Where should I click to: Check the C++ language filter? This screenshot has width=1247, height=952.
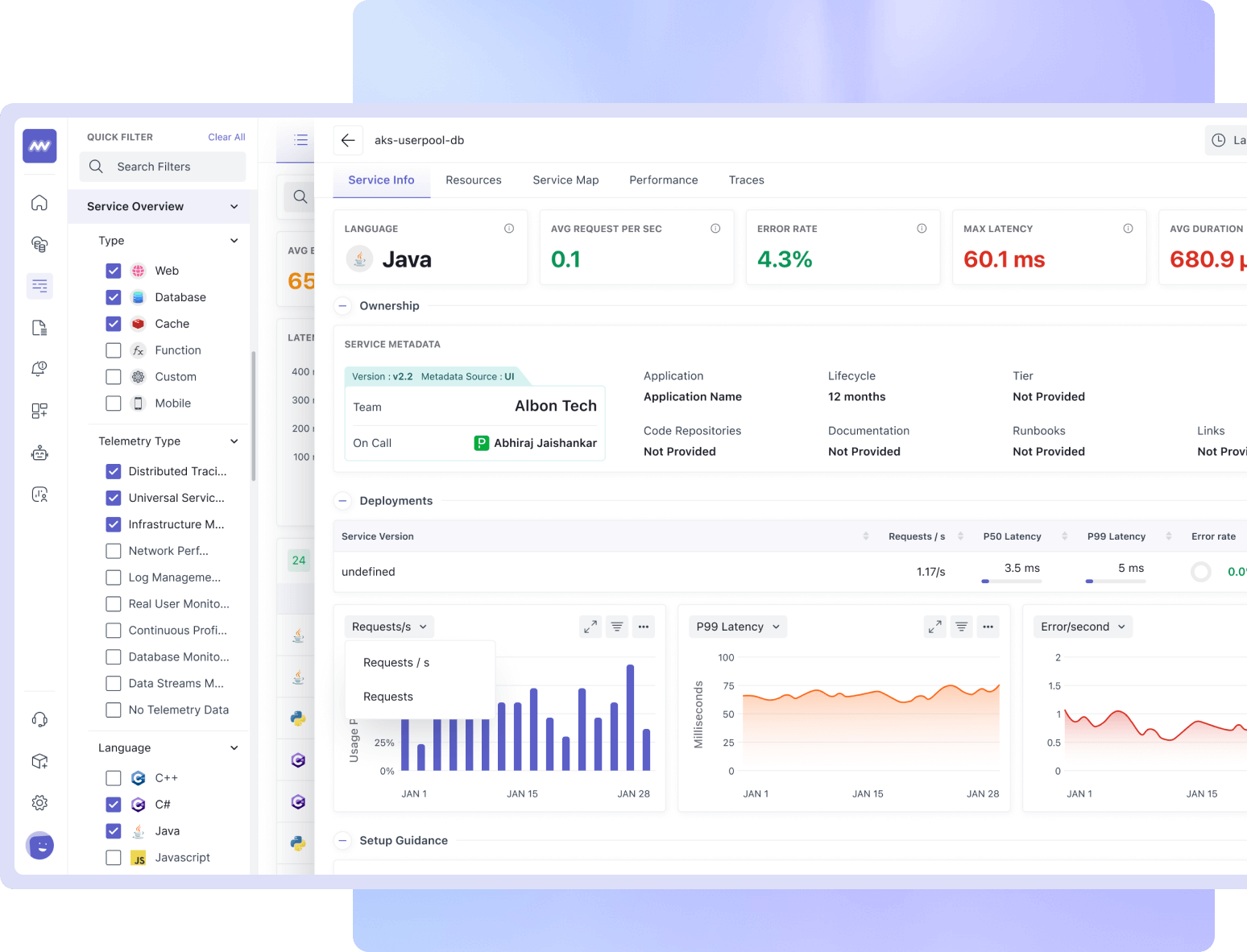pyautogui.click(x=114, y=778)
